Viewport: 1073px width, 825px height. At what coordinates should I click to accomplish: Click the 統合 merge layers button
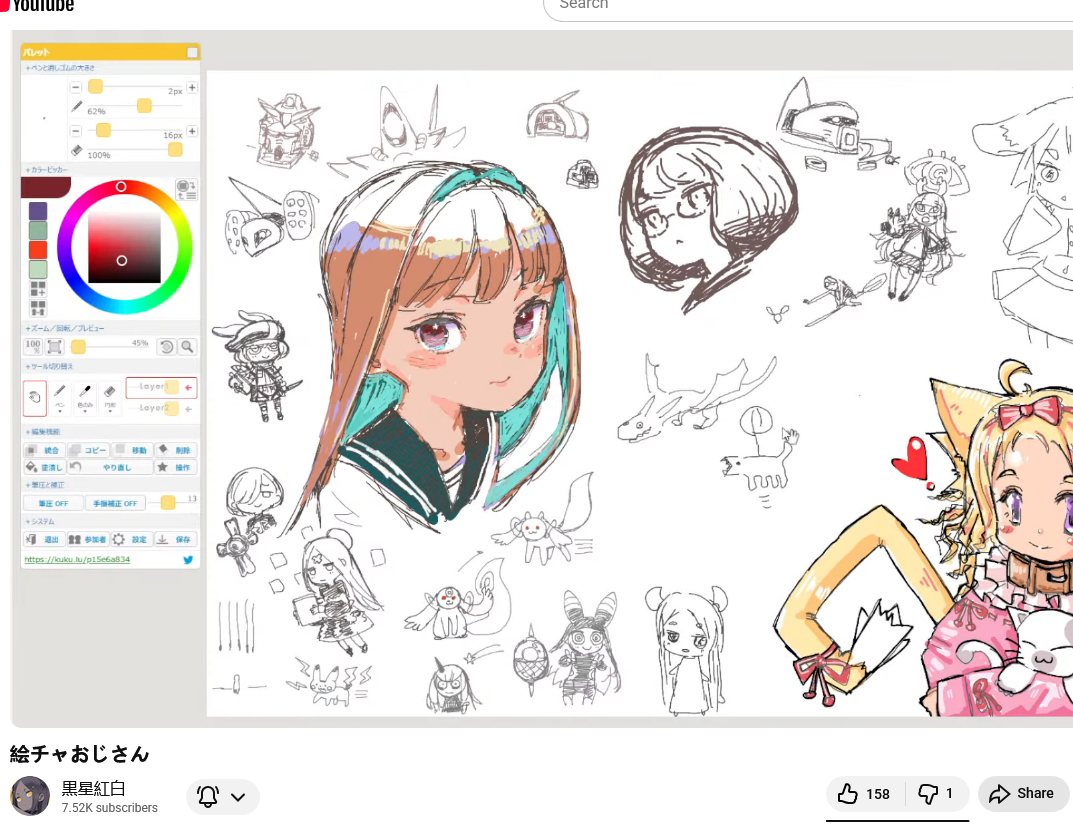[x=44, y=450]
